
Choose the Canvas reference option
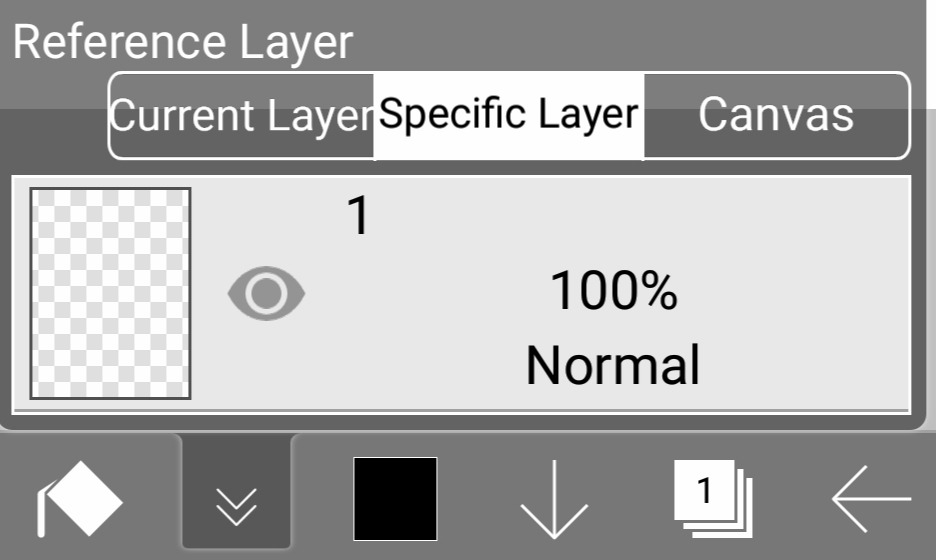tap(775, 115)
